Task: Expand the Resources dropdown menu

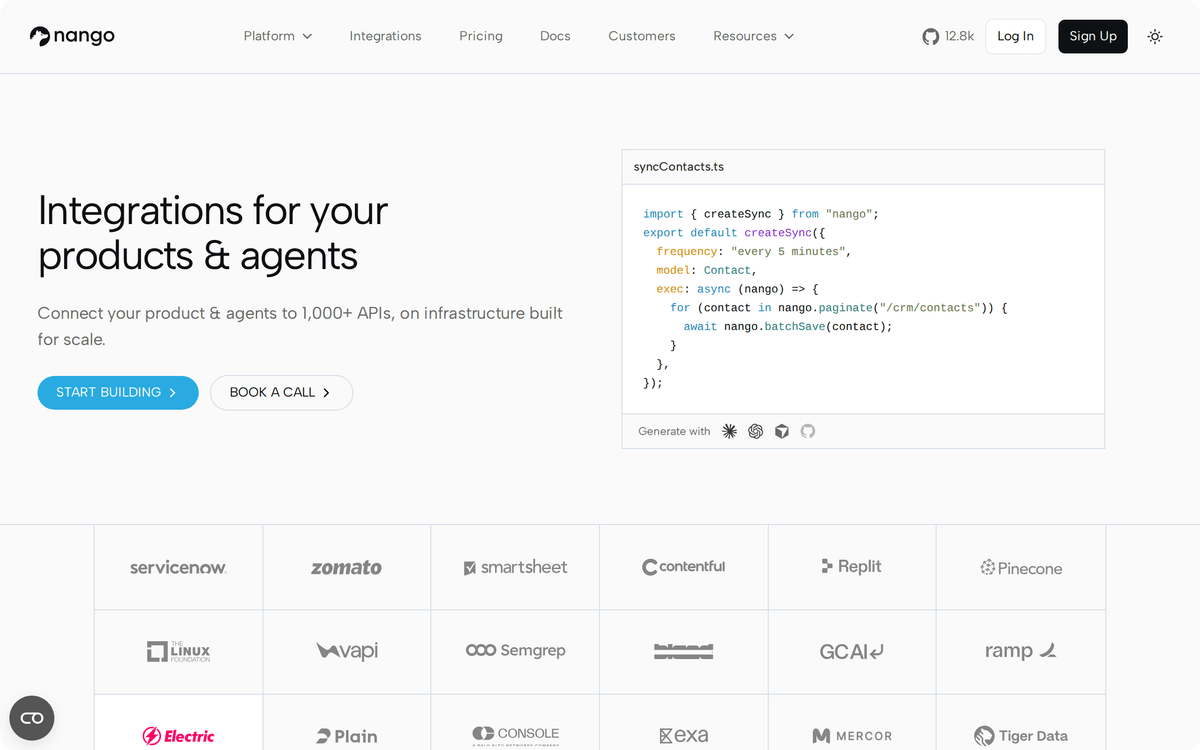Action: [x=753, y=36]
